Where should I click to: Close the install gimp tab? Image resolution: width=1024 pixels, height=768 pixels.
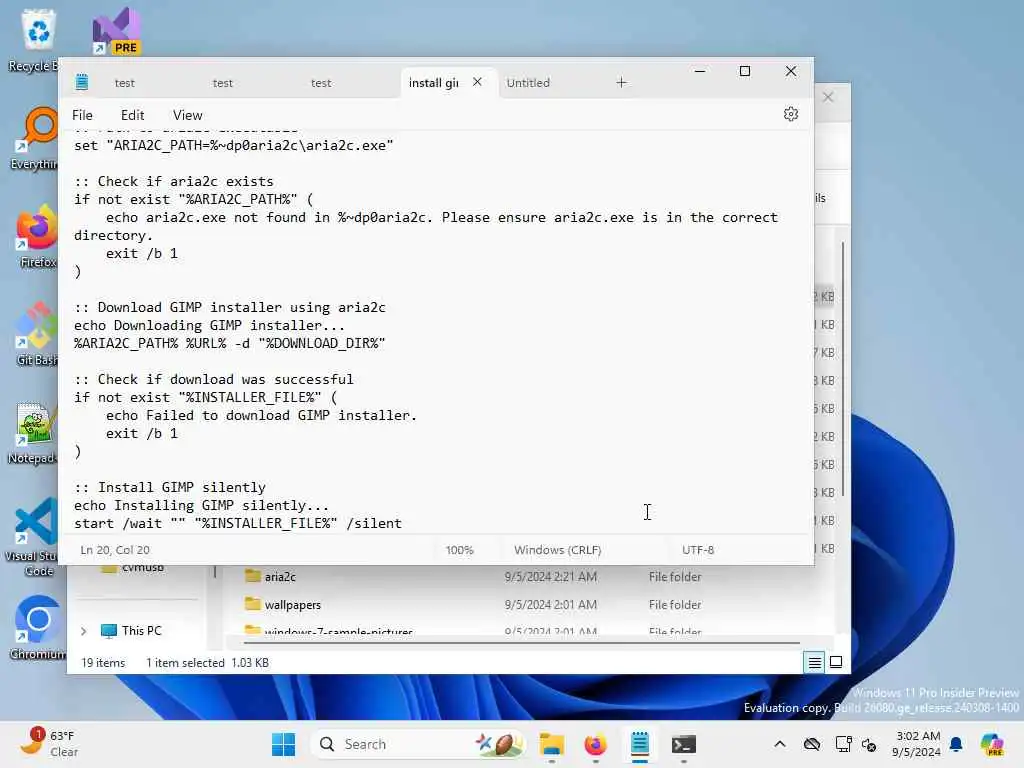pyautogui.click(x=477, y=82)
